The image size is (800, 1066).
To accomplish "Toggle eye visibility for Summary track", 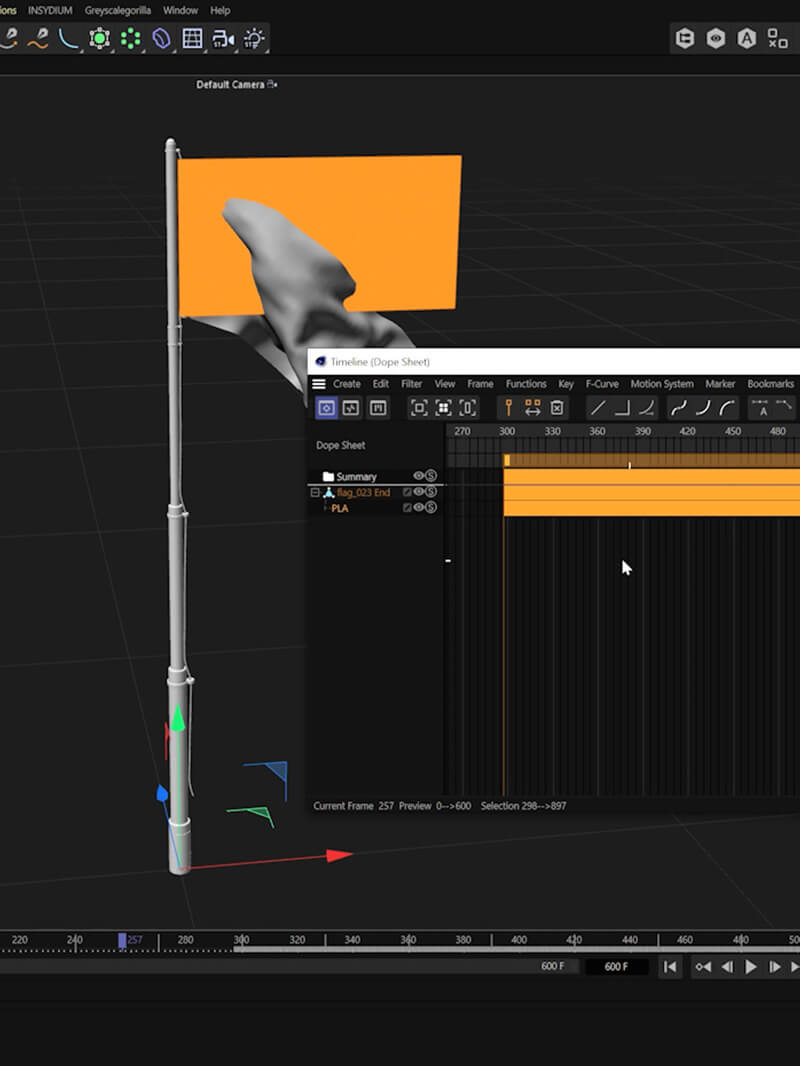I will coord(419,476).
